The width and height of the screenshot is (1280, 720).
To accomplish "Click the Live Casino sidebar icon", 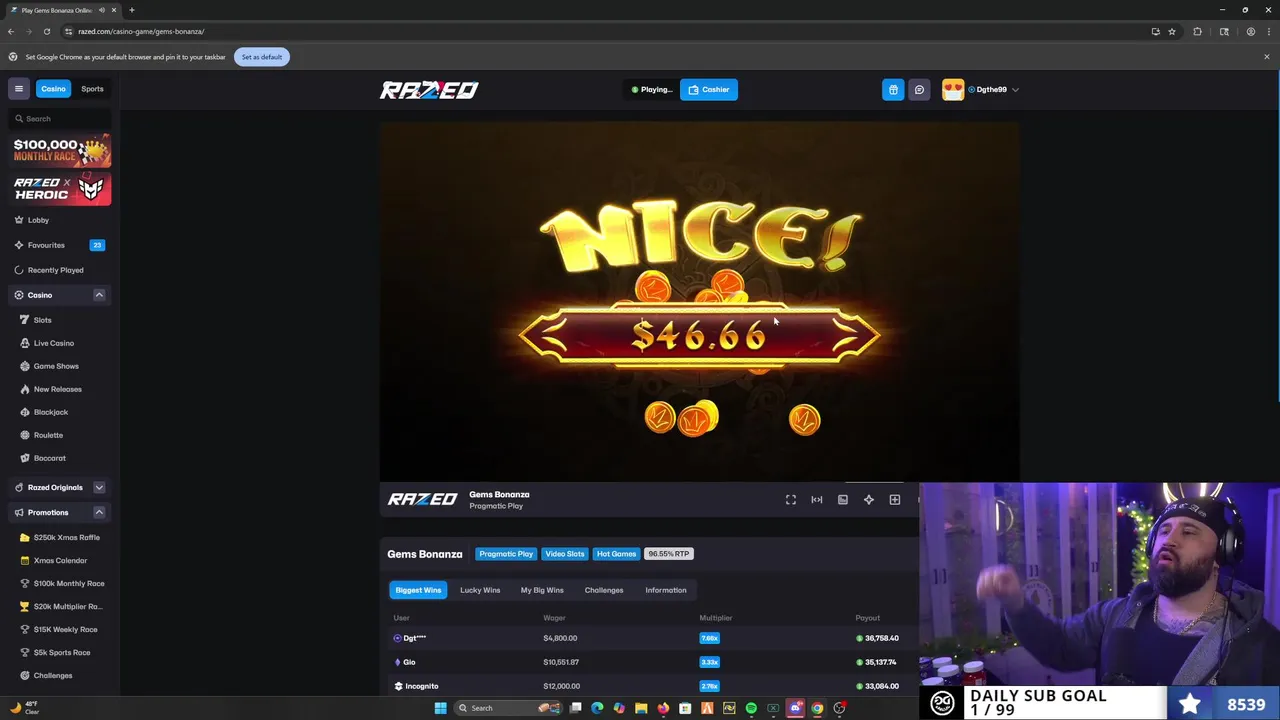I will (x=25, y=343).
